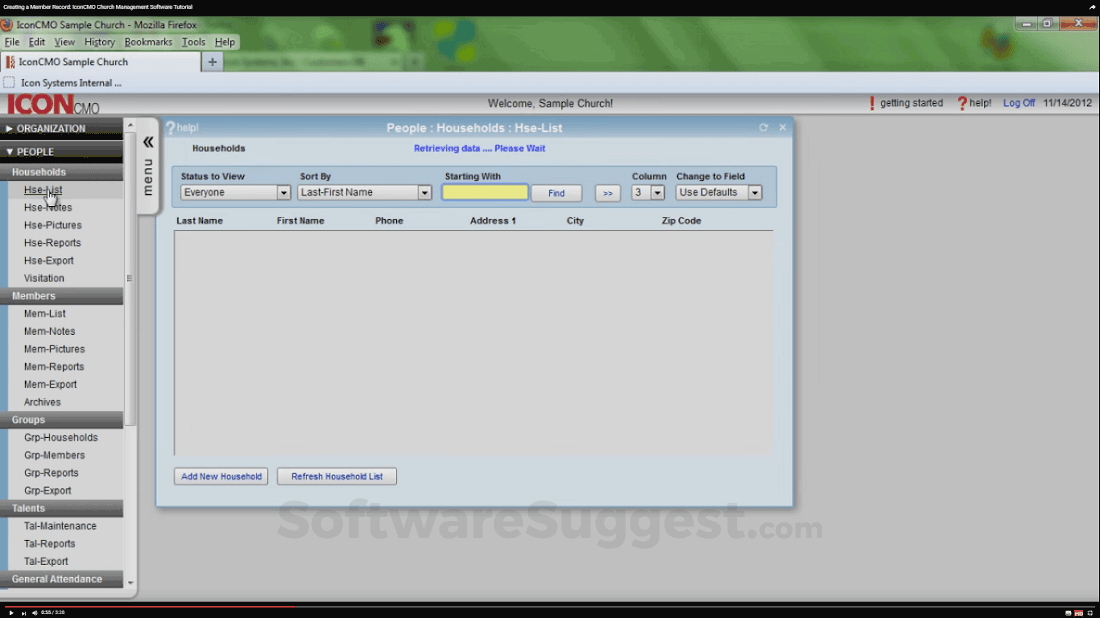Toggle the video volume speaker icon

pyautogui.click(x=34, y=613)
